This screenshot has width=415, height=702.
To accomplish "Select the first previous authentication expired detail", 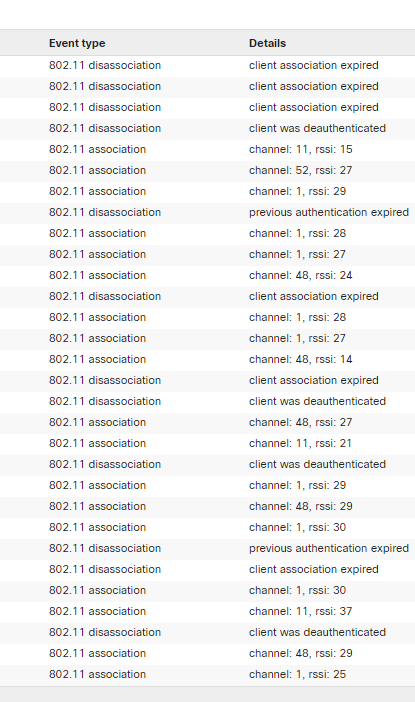I will (329, 212).
